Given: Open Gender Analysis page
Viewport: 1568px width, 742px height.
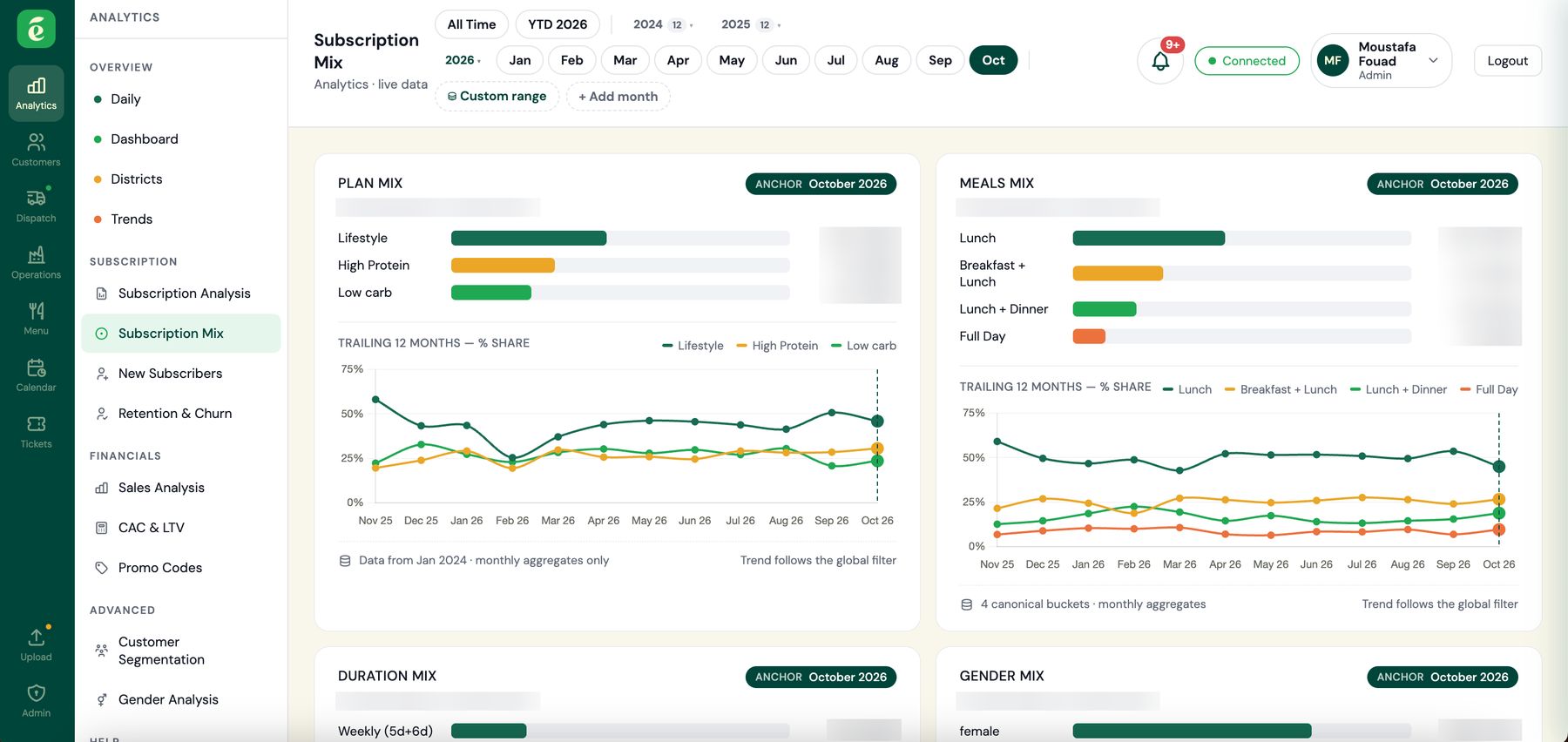Looking at the screenshot, I should [x=181, y=699].
